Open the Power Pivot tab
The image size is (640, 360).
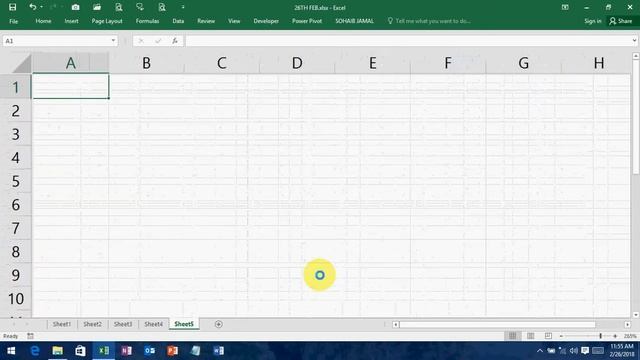pyautogui.click(x=307, y=21)
